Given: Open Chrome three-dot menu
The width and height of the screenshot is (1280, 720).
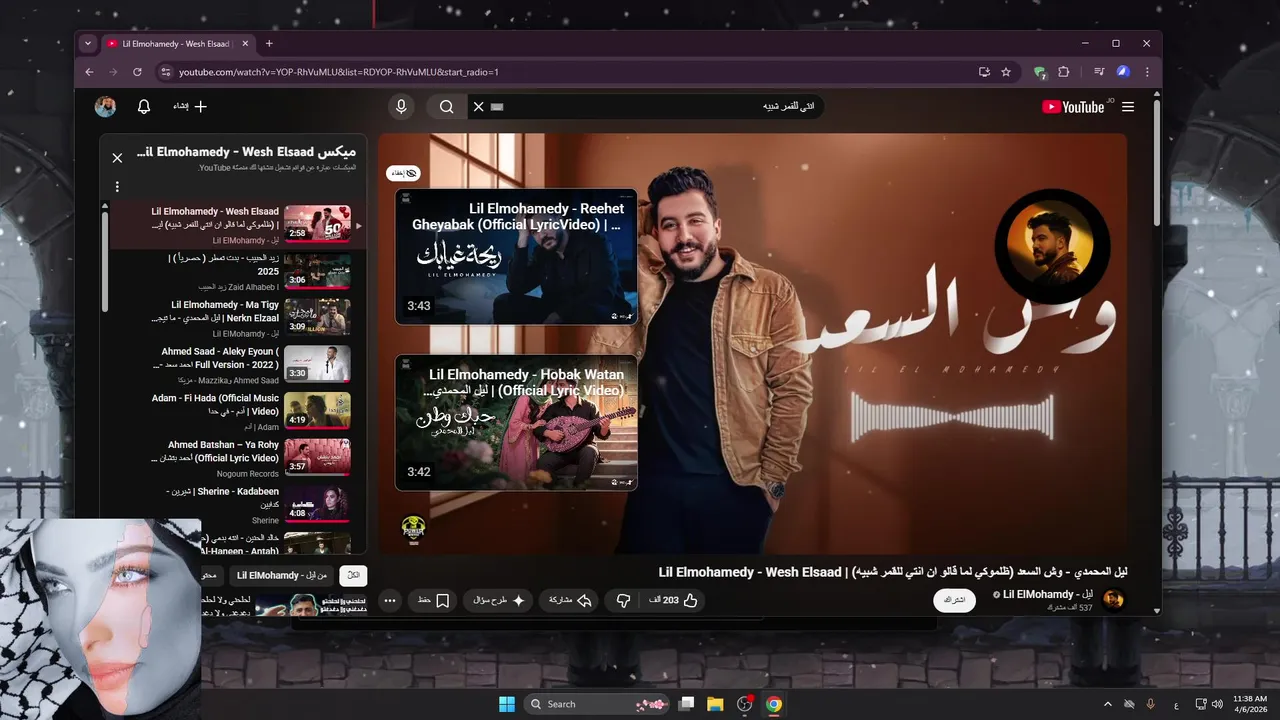Looking at the screenshot, I should [x=1147, y=72].
